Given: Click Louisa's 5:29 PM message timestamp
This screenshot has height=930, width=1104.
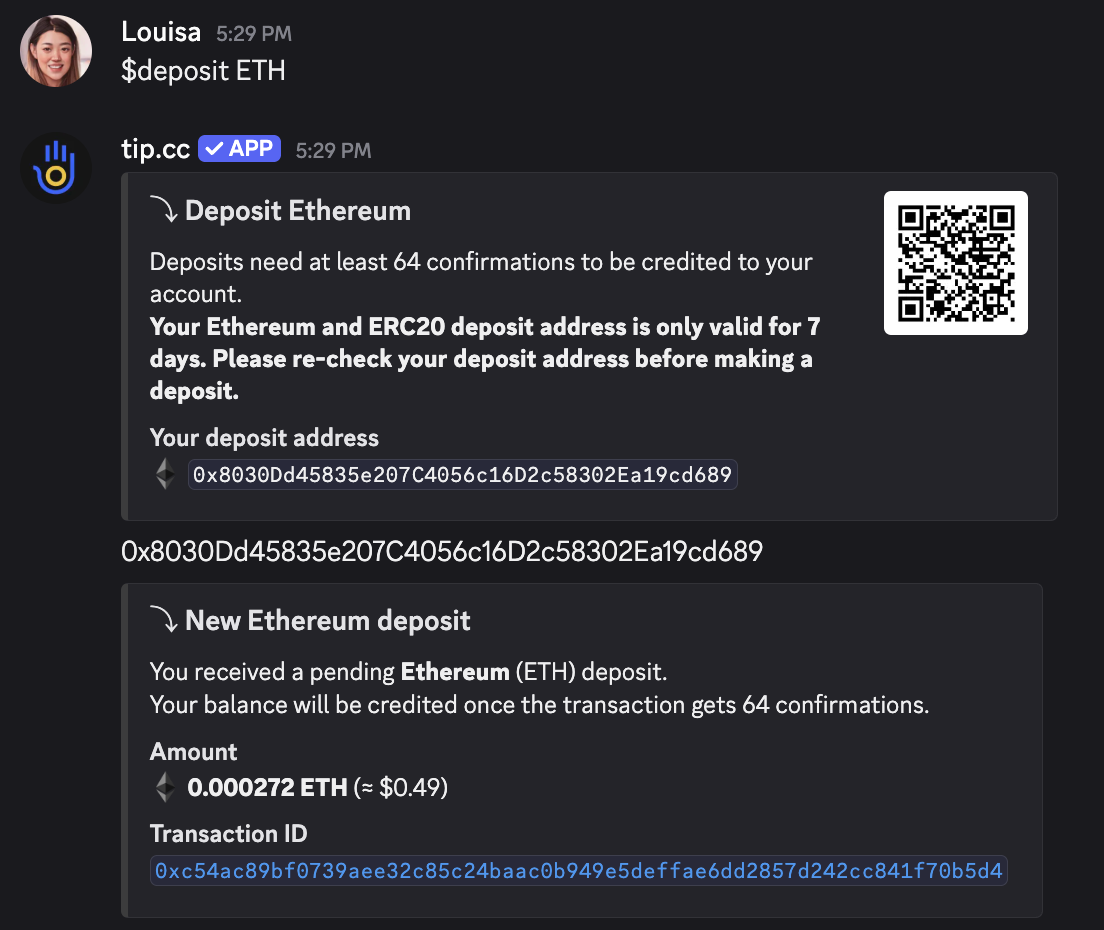Looking at the screenshot, I should pyautogui.click(x=253, y=34).
